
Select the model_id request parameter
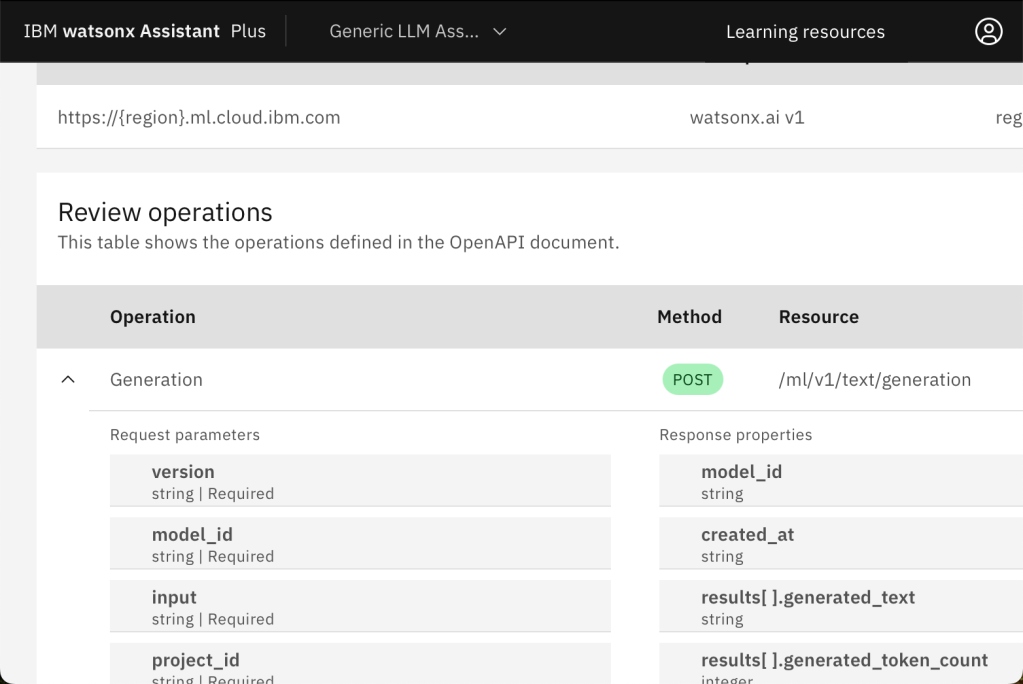[x=360, y=544]
